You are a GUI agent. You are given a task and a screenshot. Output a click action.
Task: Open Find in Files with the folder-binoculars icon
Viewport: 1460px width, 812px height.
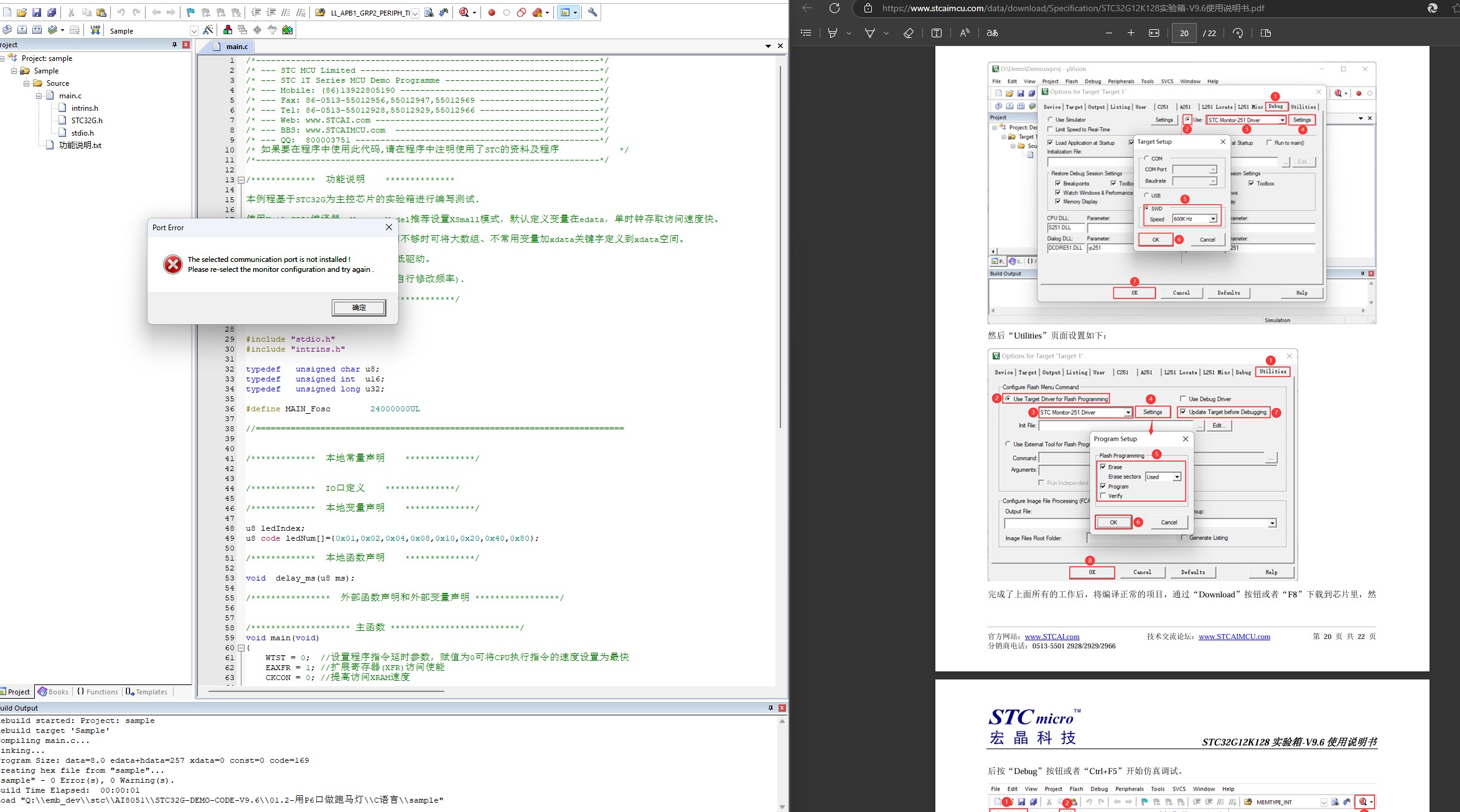[321, 12]
